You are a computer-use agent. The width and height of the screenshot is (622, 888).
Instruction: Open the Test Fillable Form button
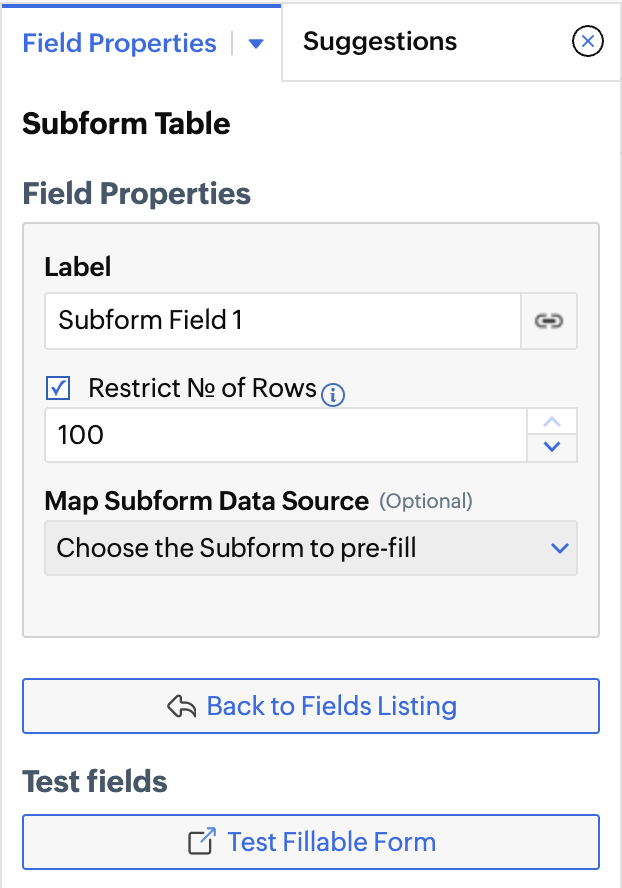[x=311, y=842]
